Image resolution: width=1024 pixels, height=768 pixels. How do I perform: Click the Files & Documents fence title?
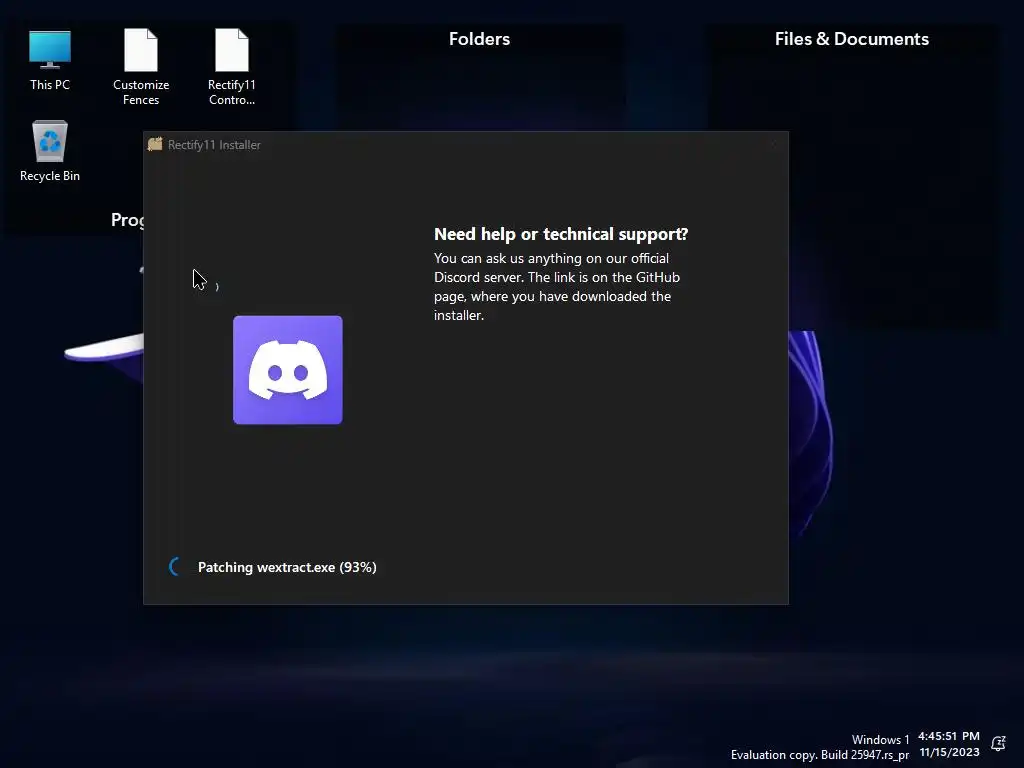[852, 39]
